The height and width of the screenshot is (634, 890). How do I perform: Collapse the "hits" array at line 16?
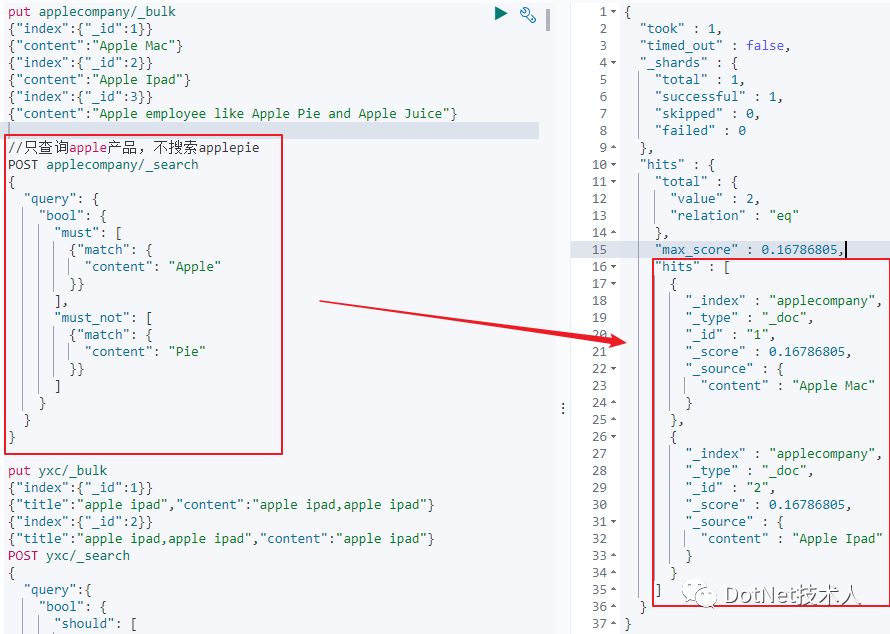614,267
